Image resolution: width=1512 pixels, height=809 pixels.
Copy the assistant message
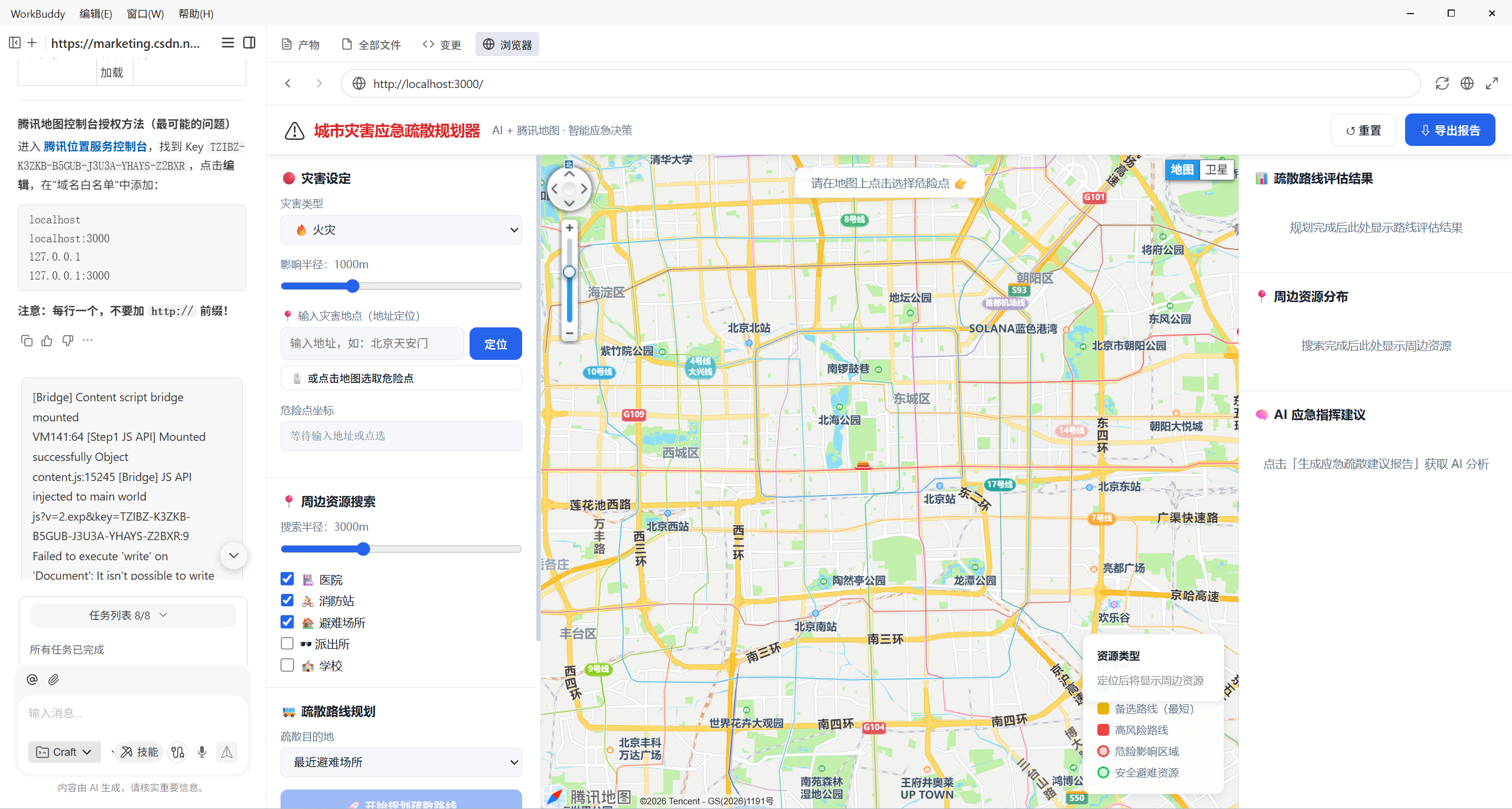pyautogui.click(x=27, y=340)
